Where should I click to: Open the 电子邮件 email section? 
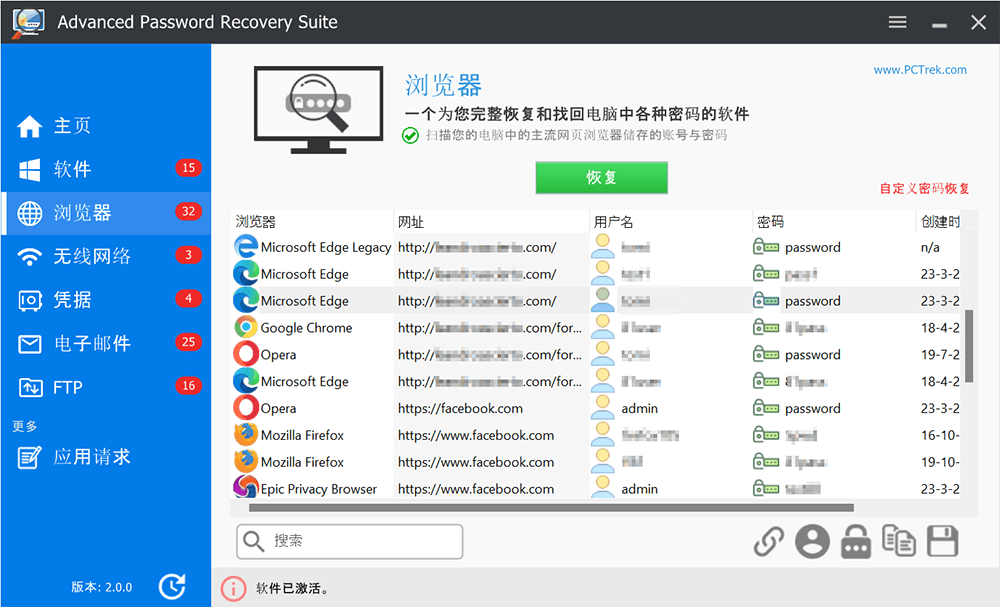click(x=106, y=343)
